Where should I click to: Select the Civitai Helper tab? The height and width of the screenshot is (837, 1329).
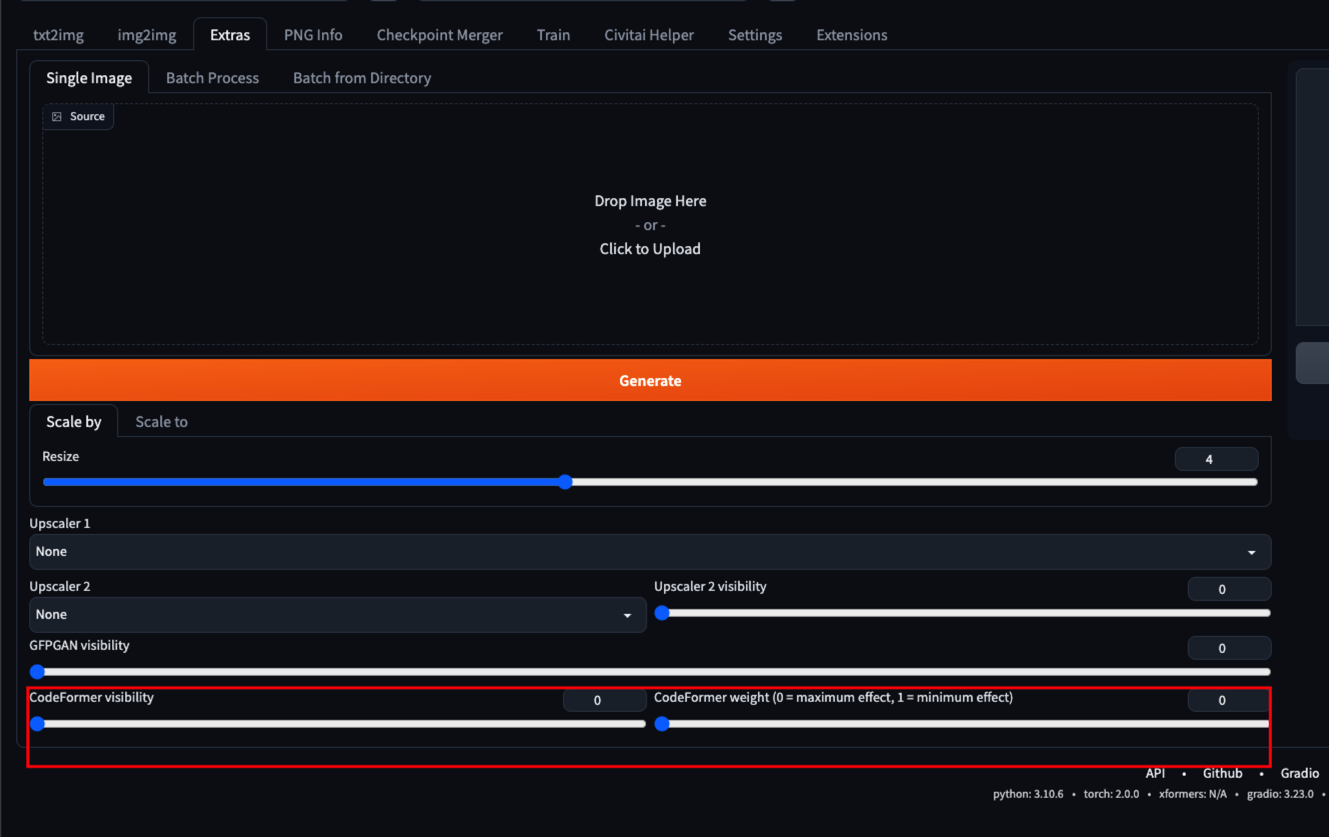tap(649, 35)
